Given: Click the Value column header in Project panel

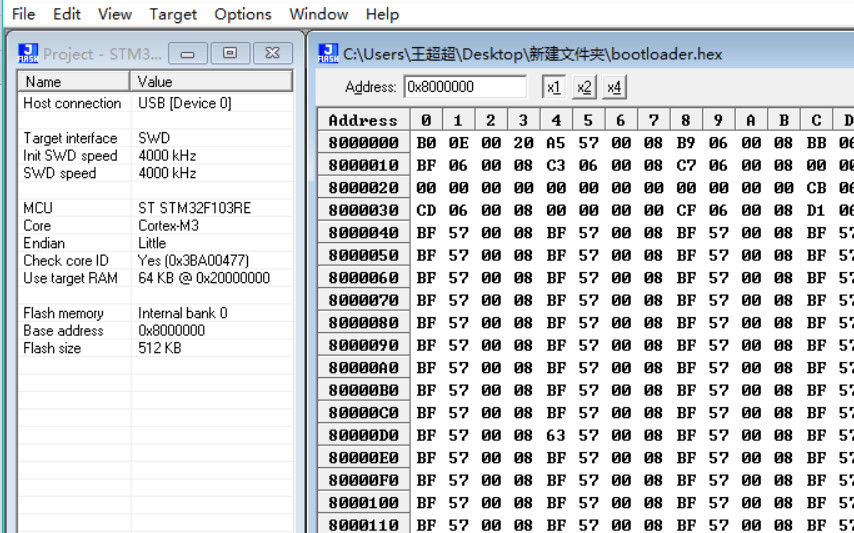Looking at the screenshot, I should point(211,82).
